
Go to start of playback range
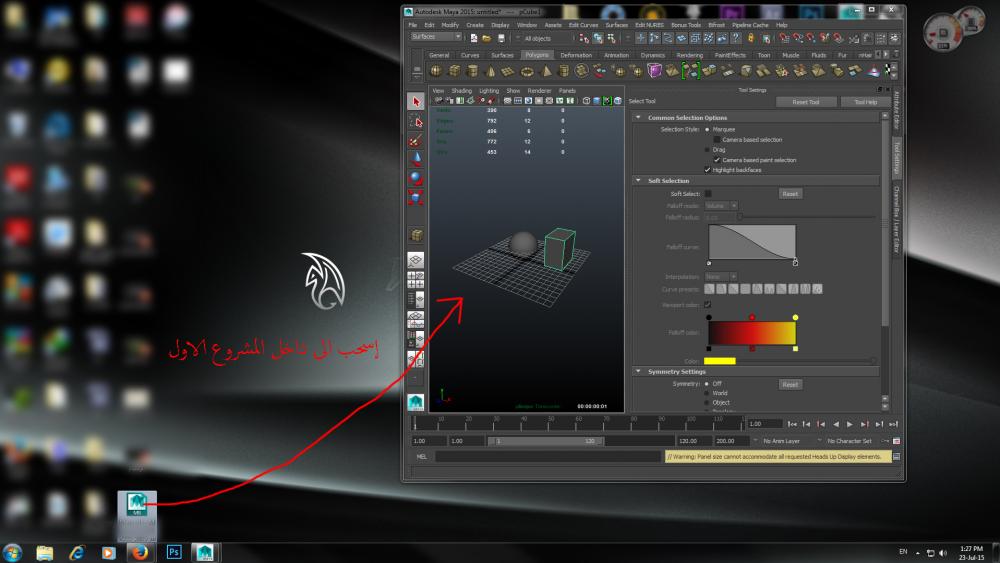(792, 424)
